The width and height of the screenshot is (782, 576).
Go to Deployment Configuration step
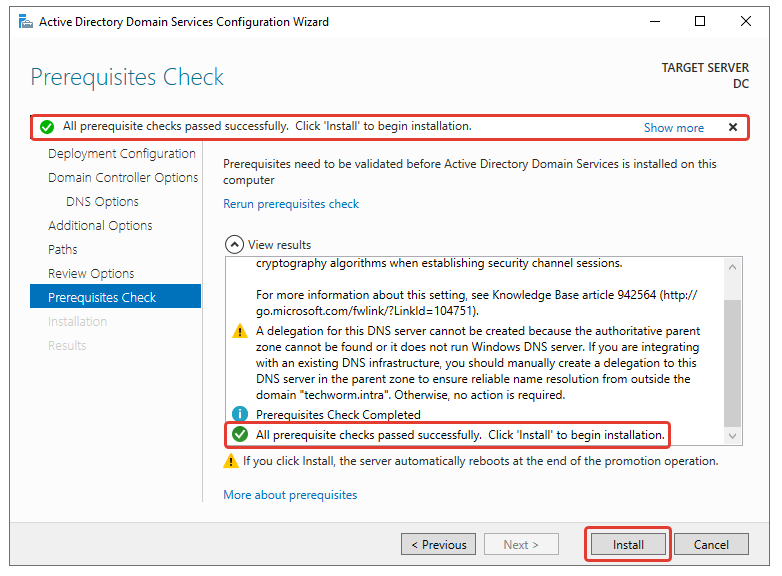pyautogui.click(x=121, y=154)
